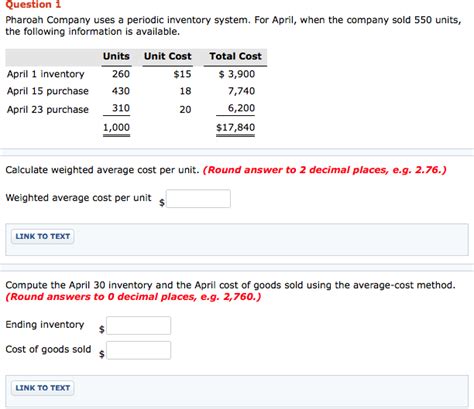Click the 1,000 total units value
The width and height of the screenshot is (474, 409).
pos(116,127)
